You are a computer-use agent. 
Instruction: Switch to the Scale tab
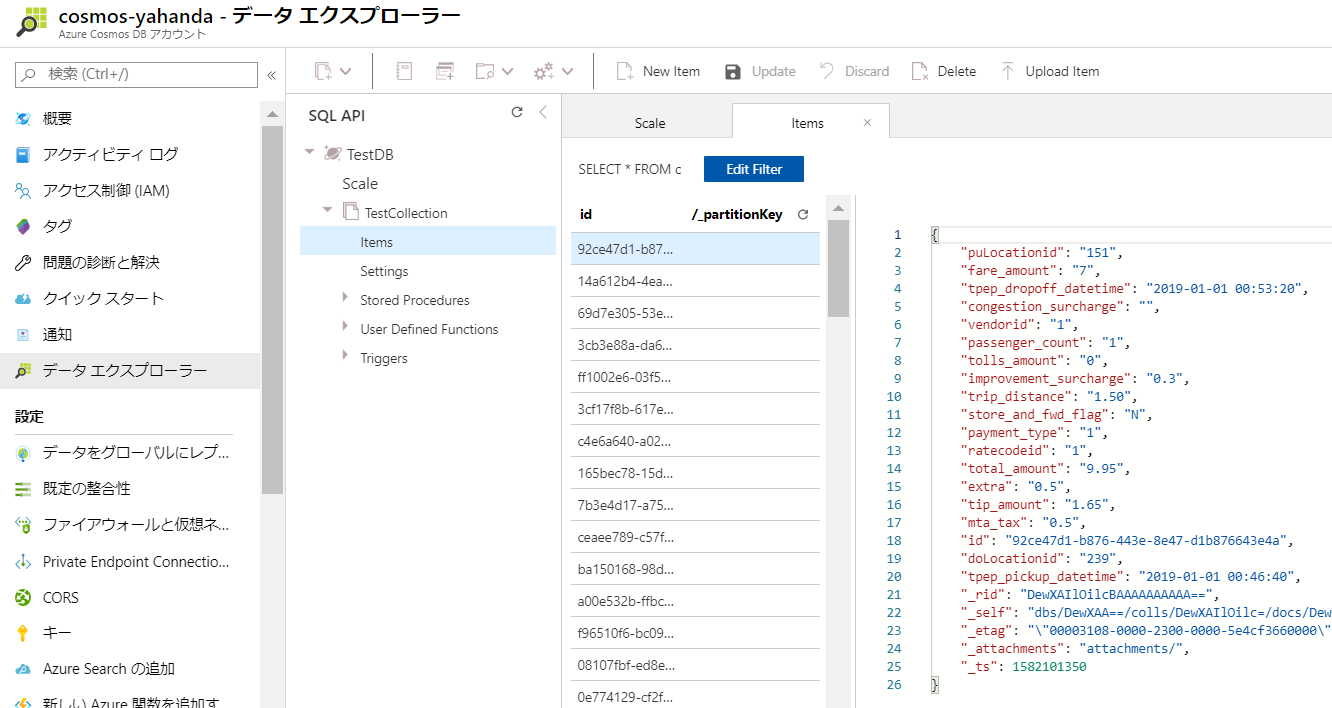(650, 123)
